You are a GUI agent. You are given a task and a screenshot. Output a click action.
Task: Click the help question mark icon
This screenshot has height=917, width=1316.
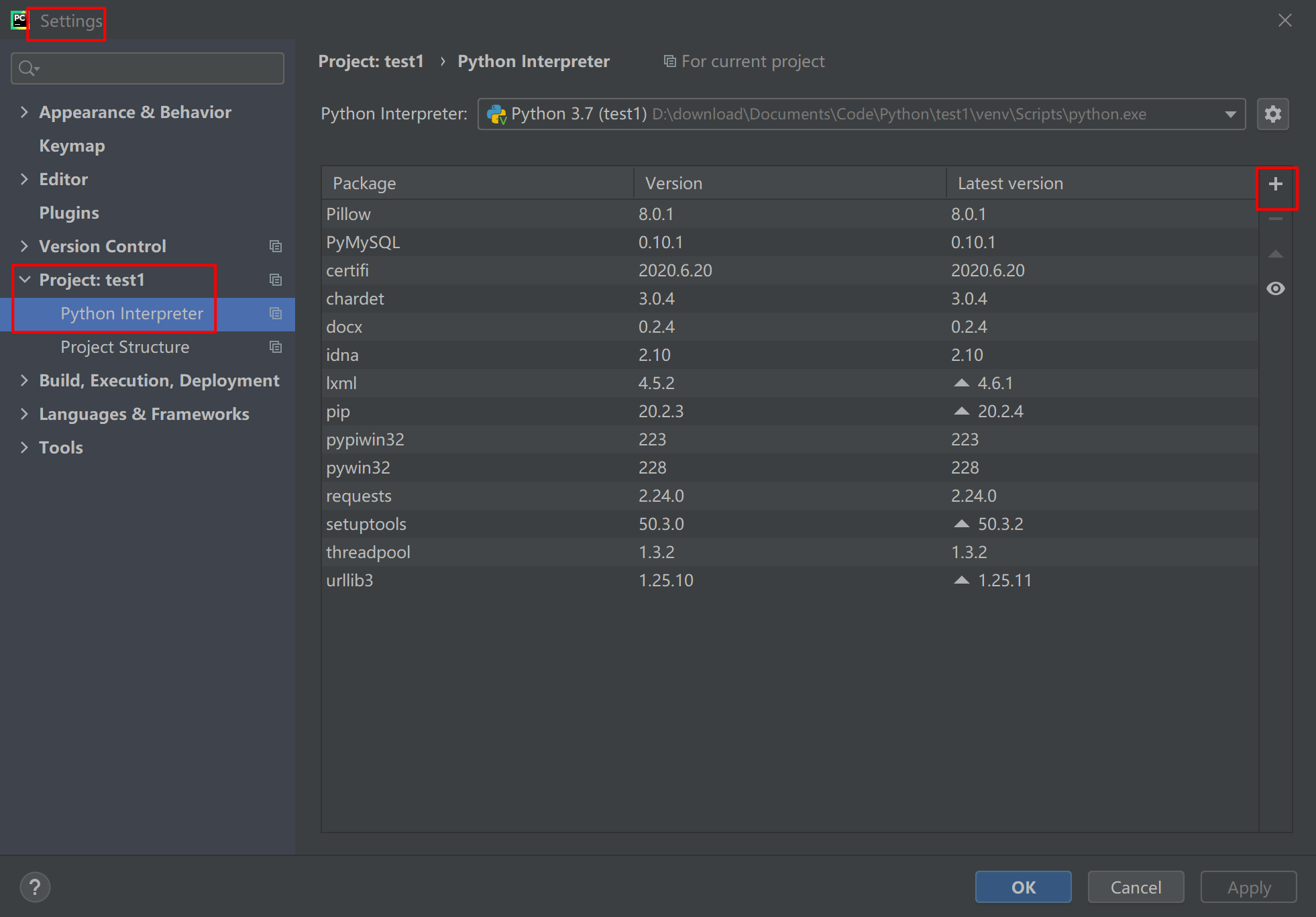click(35, 887)
